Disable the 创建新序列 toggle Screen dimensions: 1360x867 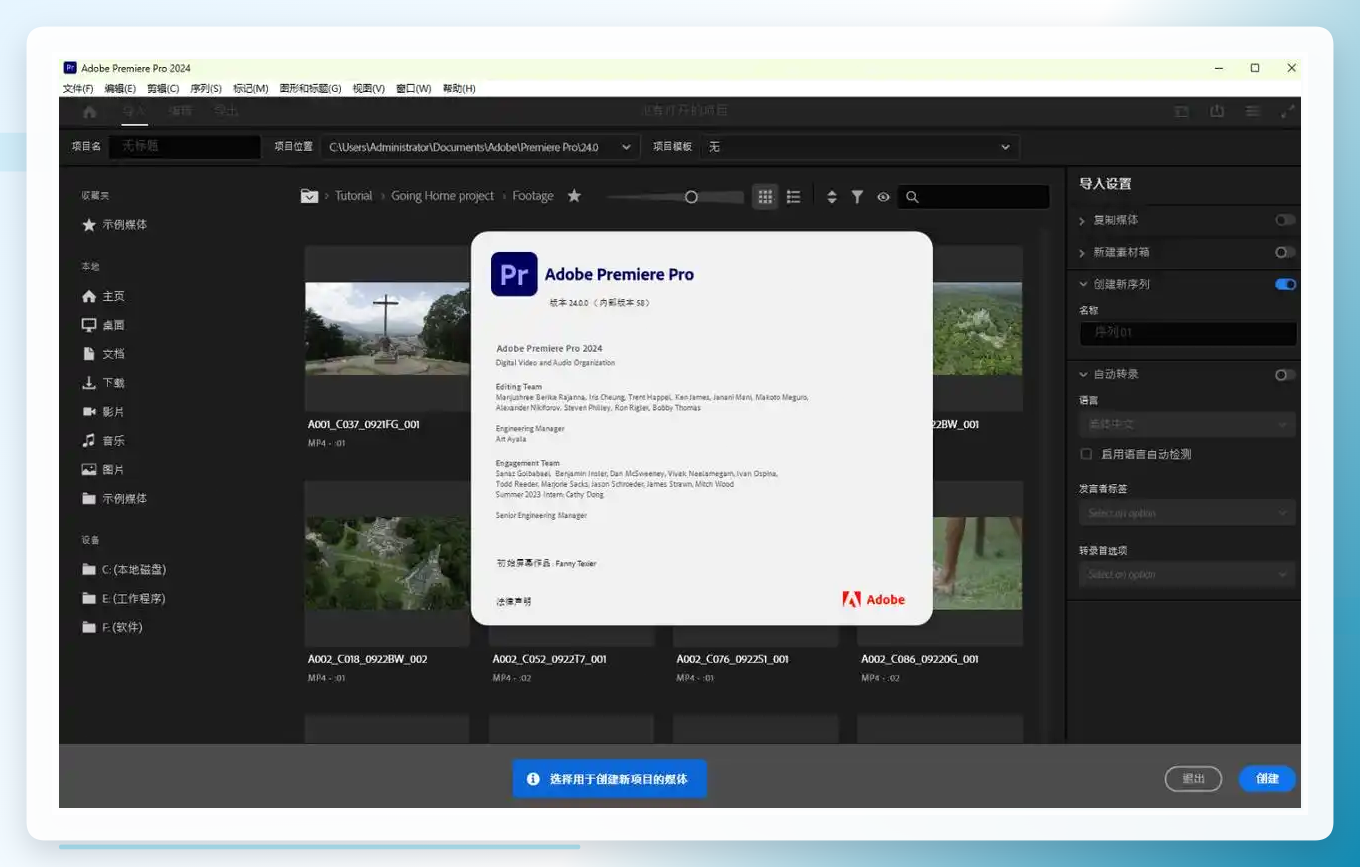(1286, 284)
